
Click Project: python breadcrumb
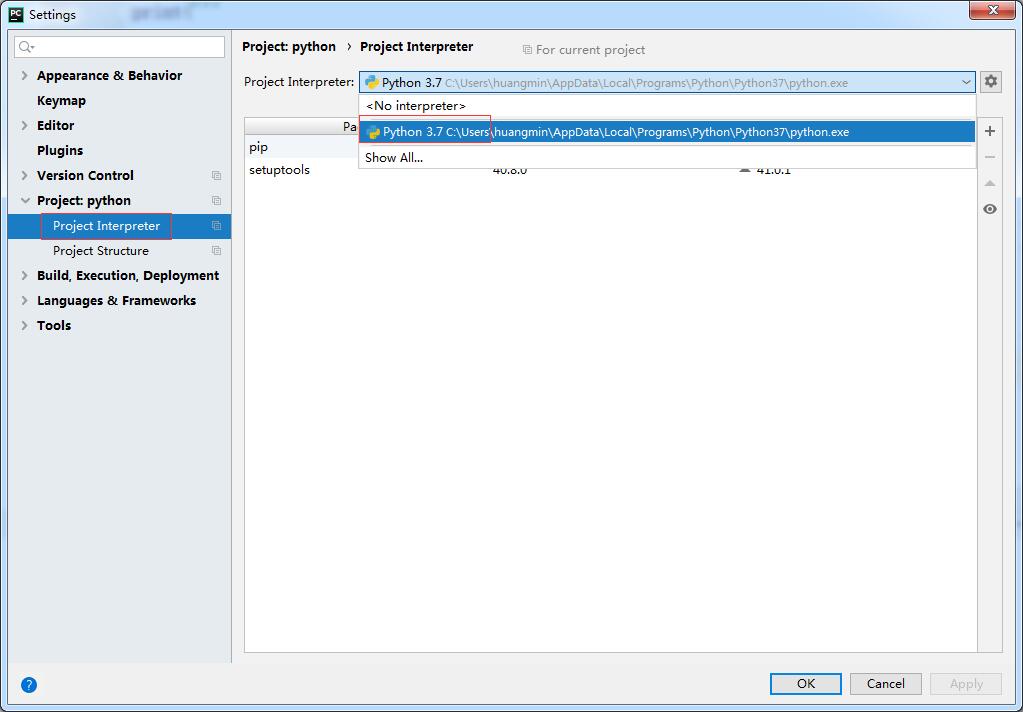[x=289, y=47]
